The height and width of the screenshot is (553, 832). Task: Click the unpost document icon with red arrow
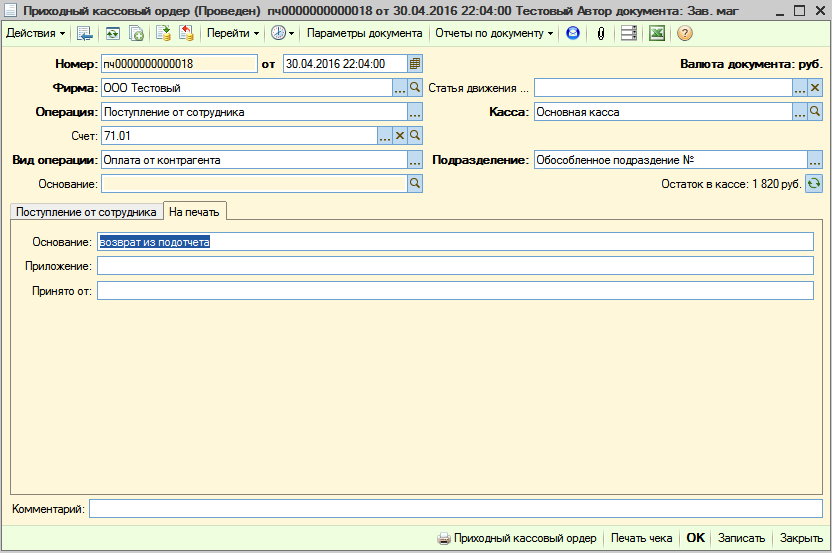pos(186,33)
